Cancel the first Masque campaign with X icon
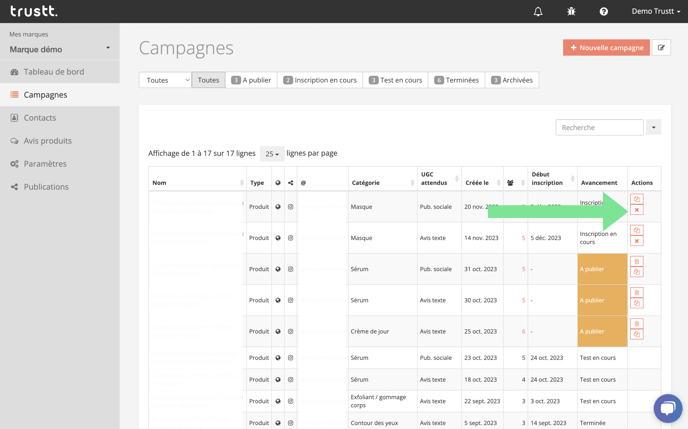 coord(637,211)
